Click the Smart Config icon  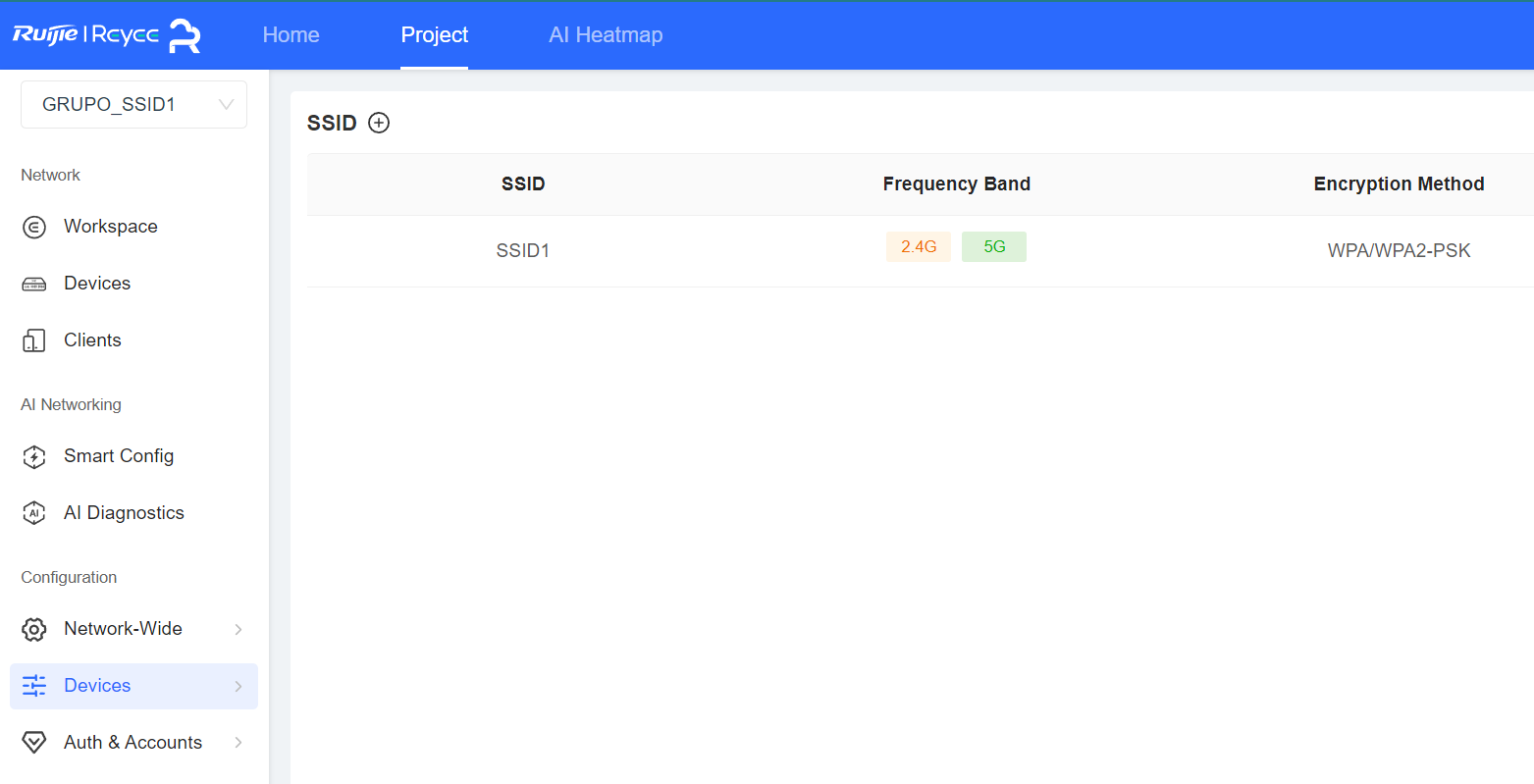point(34,456)
